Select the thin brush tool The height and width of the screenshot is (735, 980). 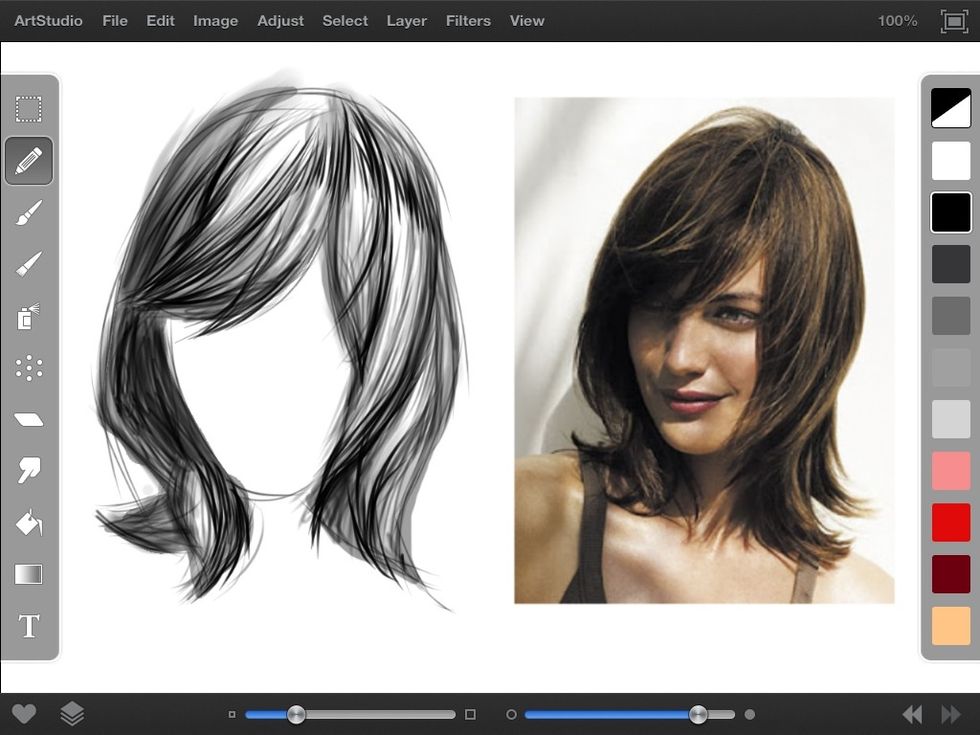coord(29,264)
